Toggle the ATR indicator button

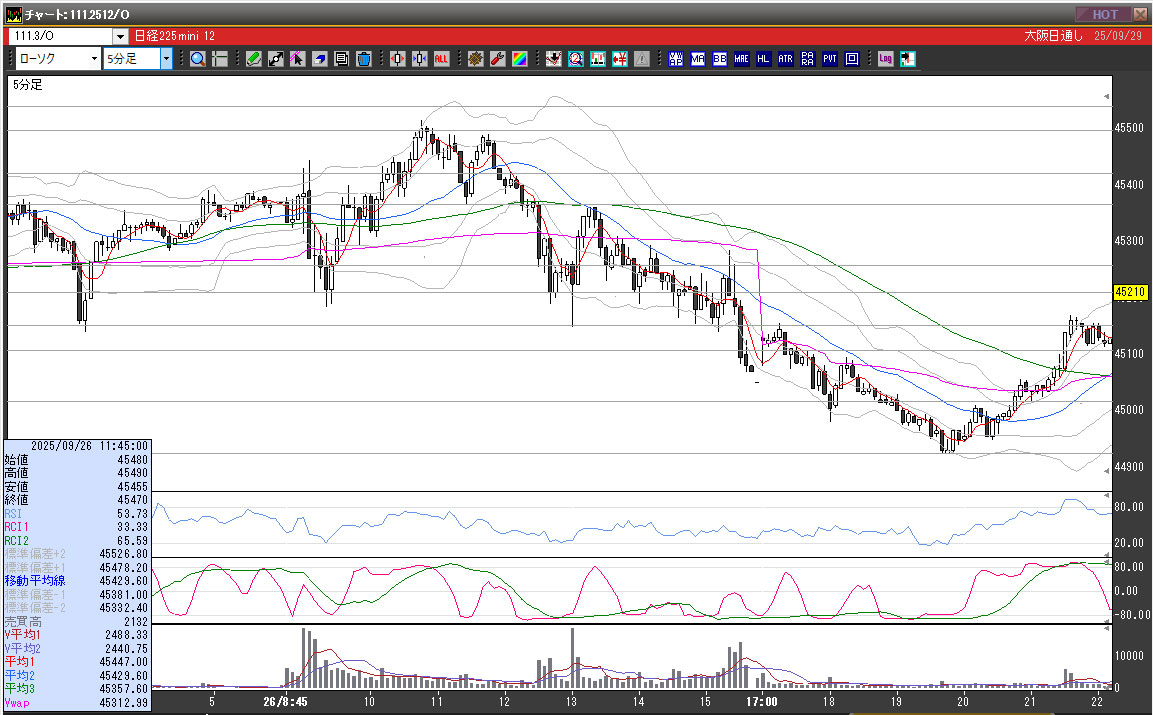(785, 59)
